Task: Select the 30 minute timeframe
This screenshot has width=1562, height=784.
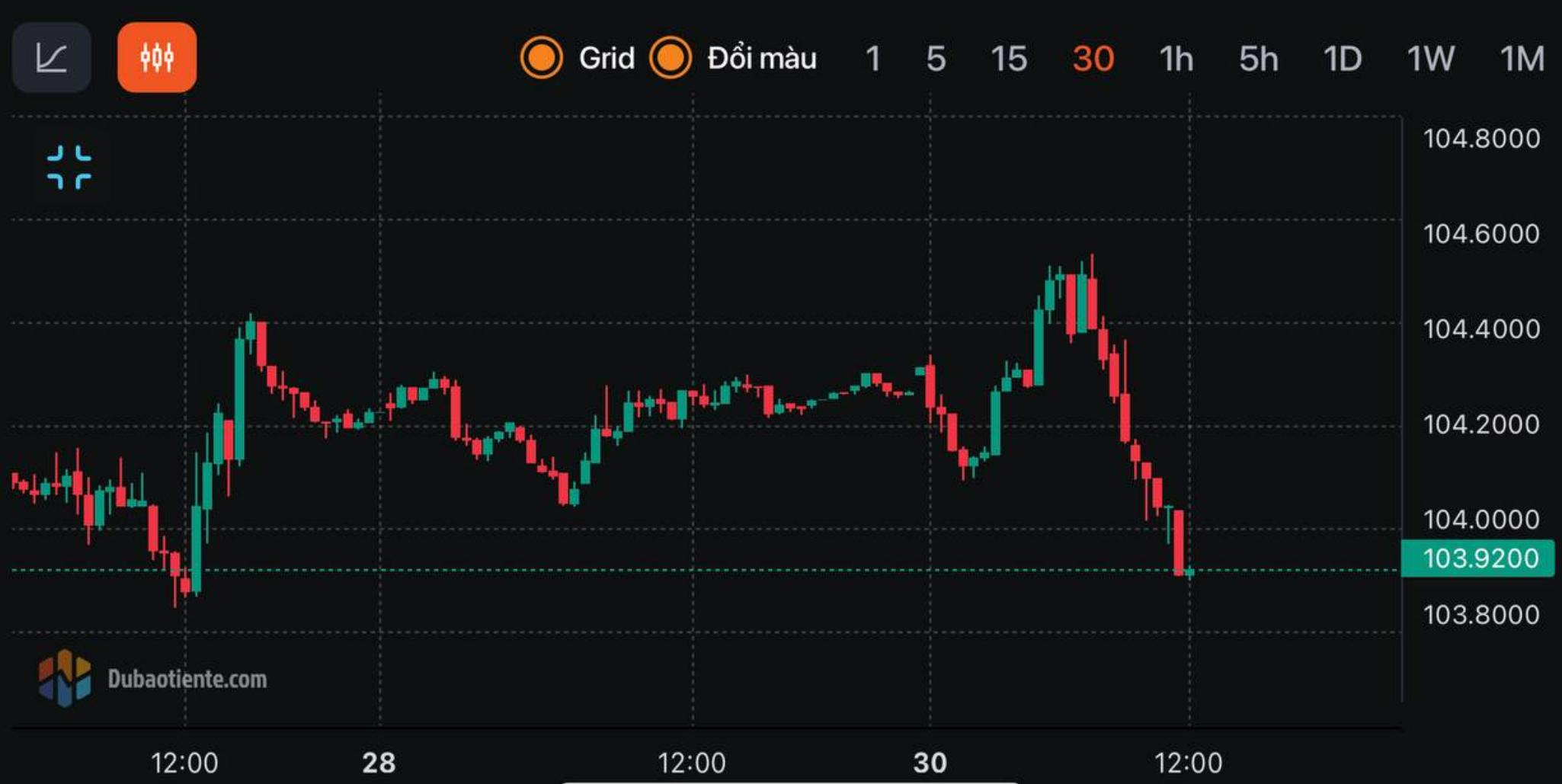Action: pyautogui.click(x=1093, y=59)
